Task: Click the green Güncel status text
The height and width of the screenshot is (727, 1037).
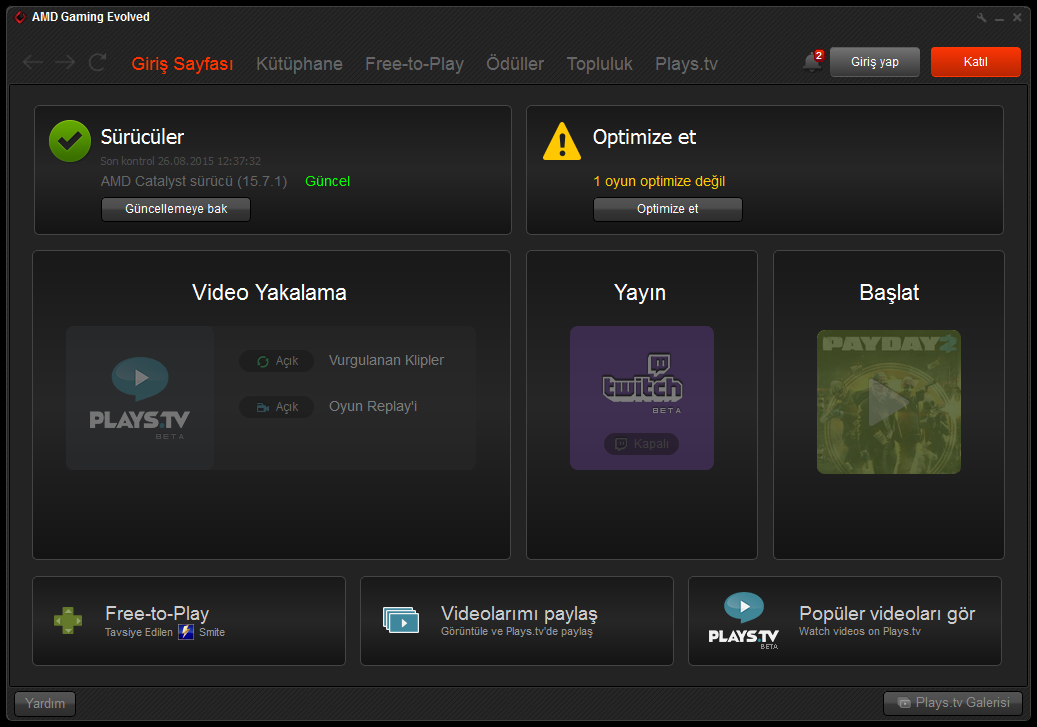Action: (x=327, y=181)
